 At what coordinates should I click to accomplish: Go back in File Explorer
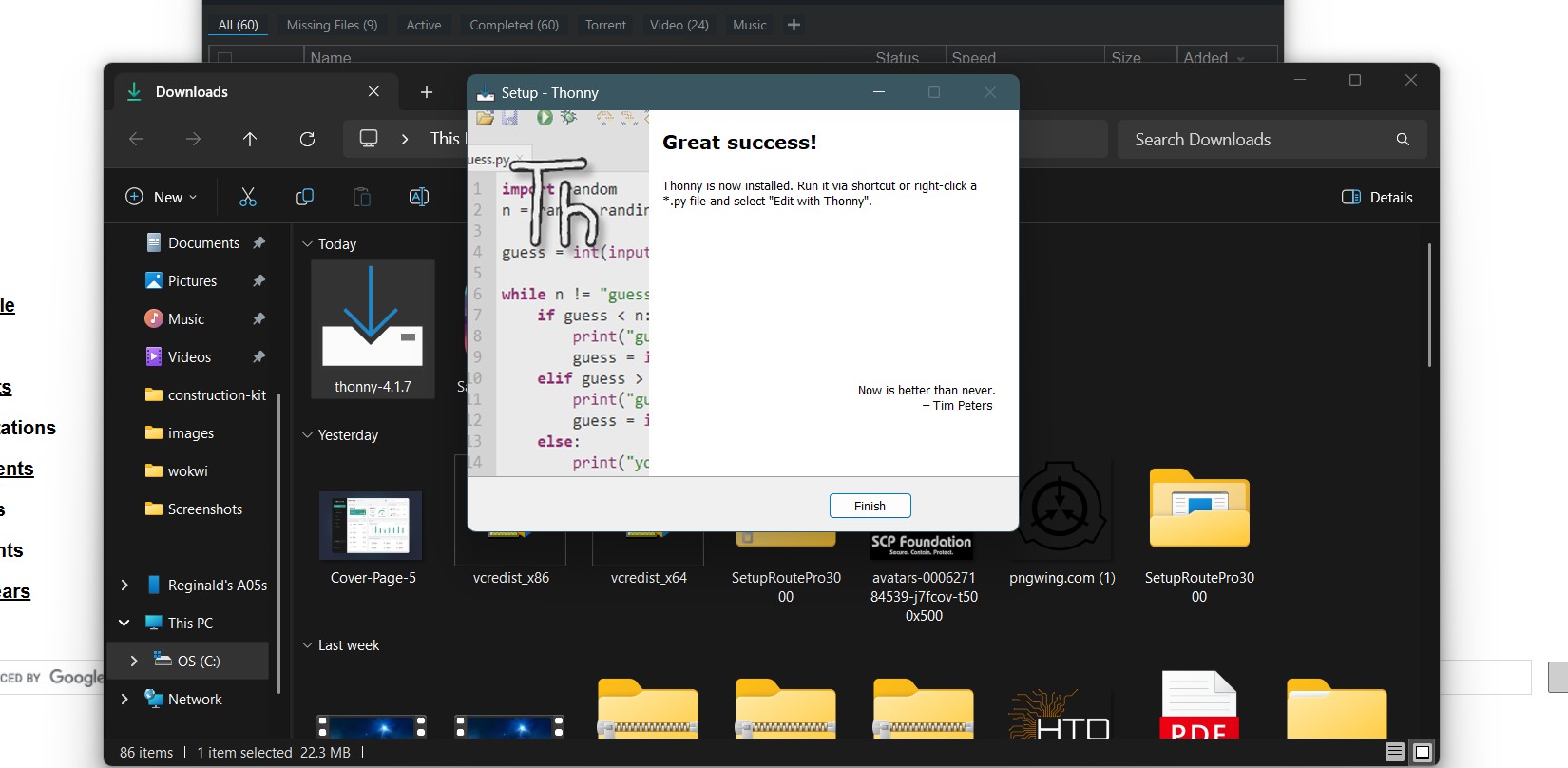(136, 139)
